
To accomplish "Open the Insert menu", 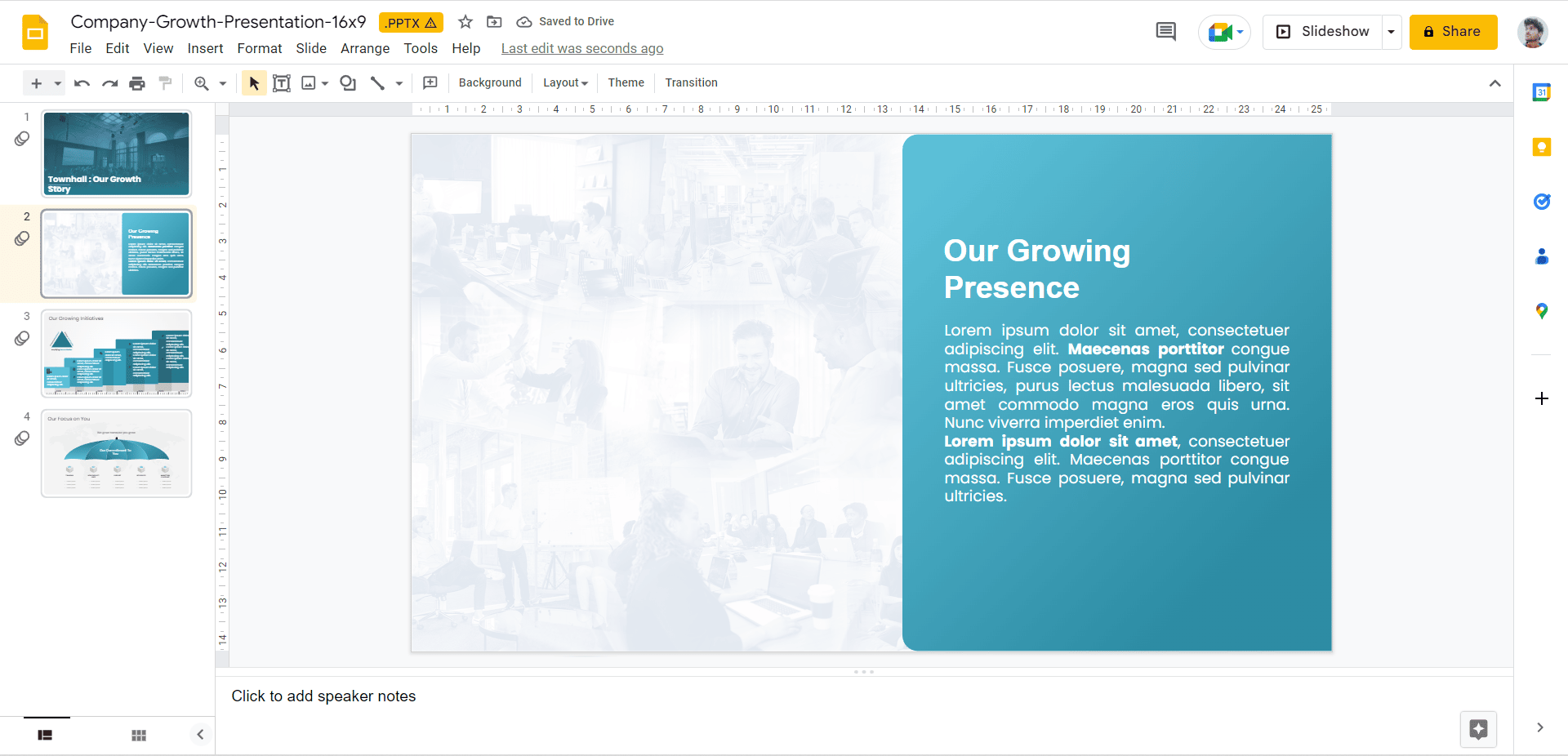I will [x=205, y=48].
